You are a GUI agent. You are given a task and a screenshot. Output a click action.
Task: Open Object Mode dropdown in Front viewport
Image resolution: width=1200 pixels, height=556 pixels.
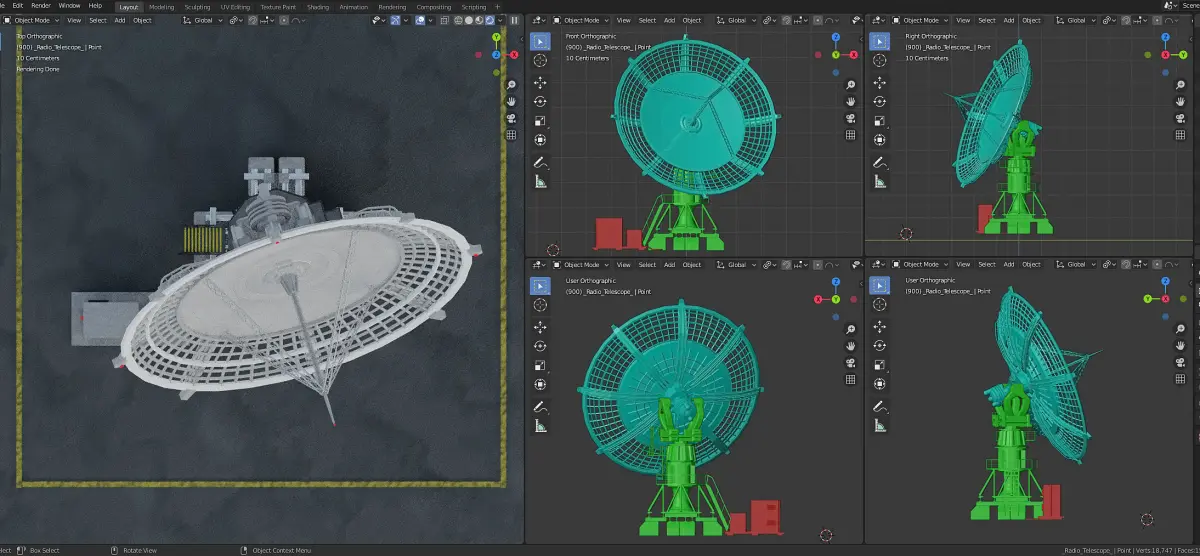(x=580, y=20)
